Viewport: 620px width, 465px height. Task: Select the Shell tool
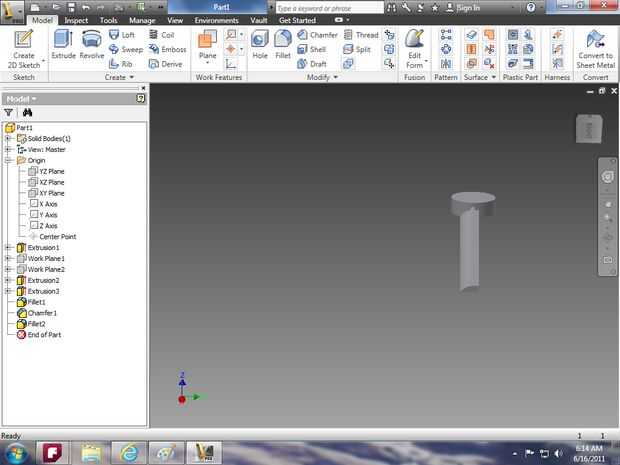pyautogui.click(x=312, y=49)
